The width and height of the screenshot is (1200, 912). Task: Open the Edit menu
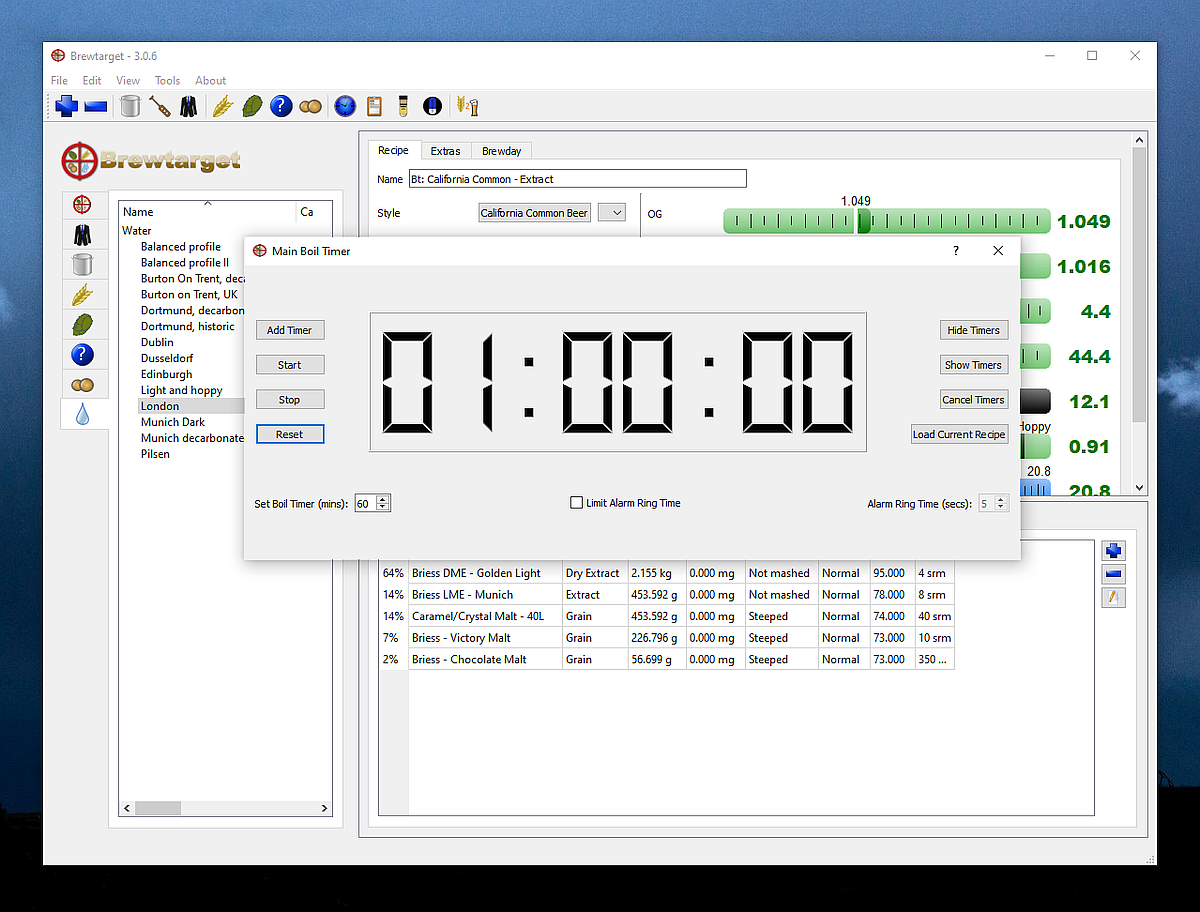pyautogui.click(x=92, y=81)
